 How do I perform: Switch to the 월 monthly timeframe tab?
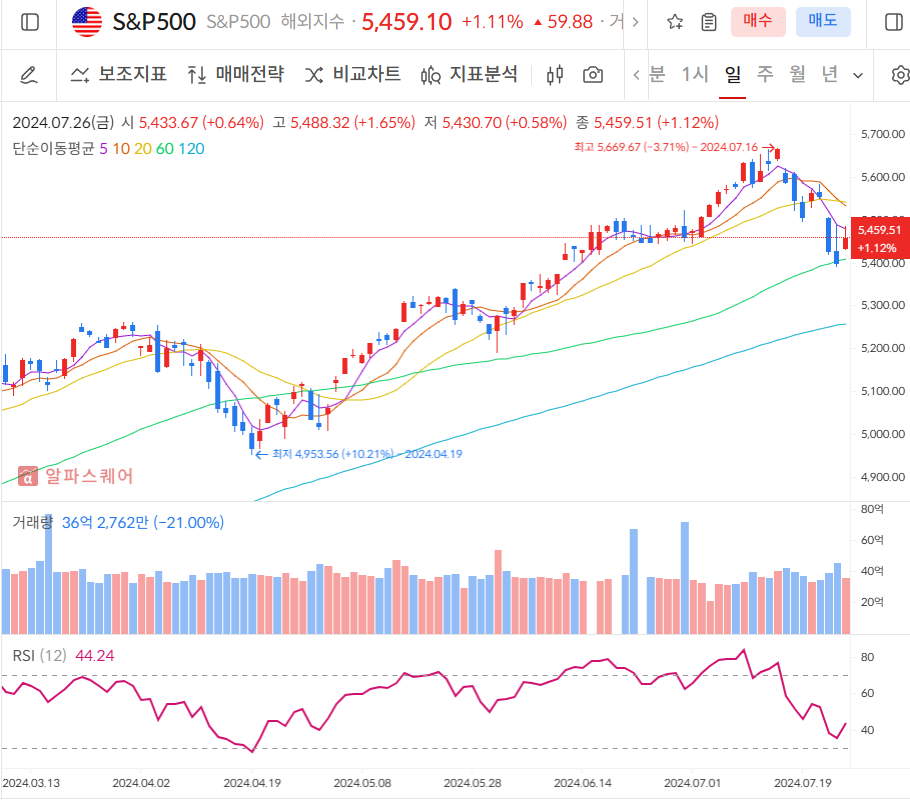[x=793, y=75]
